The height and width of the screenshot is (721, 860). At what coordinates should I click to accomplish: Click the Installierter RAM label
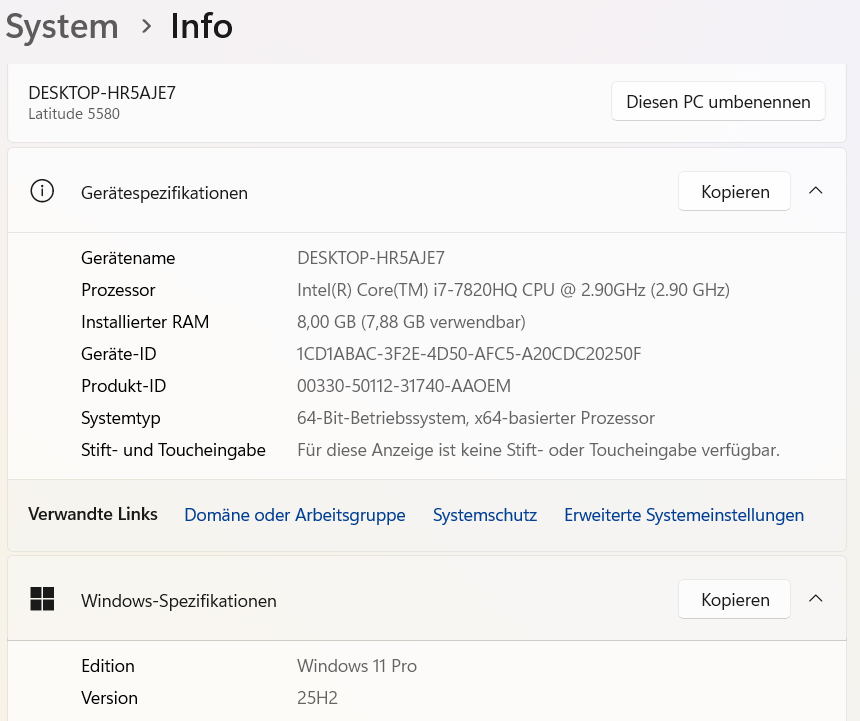[x=145, y=322]
